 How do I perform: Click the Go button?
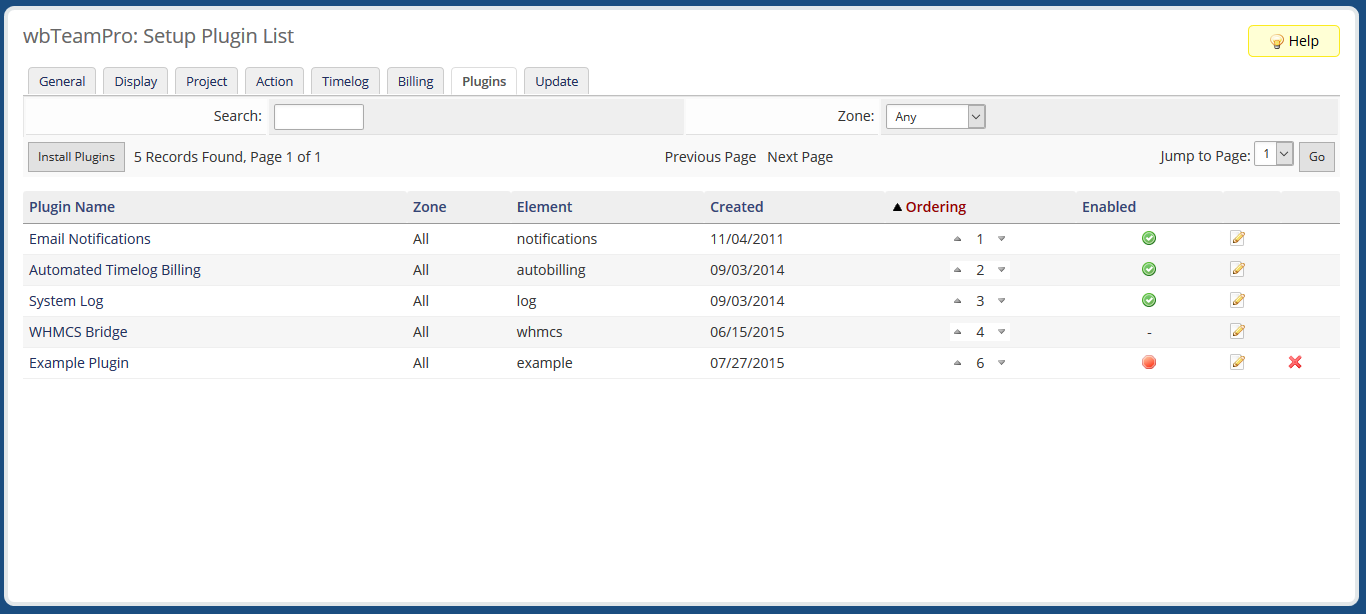click(x=1317, y=157)
